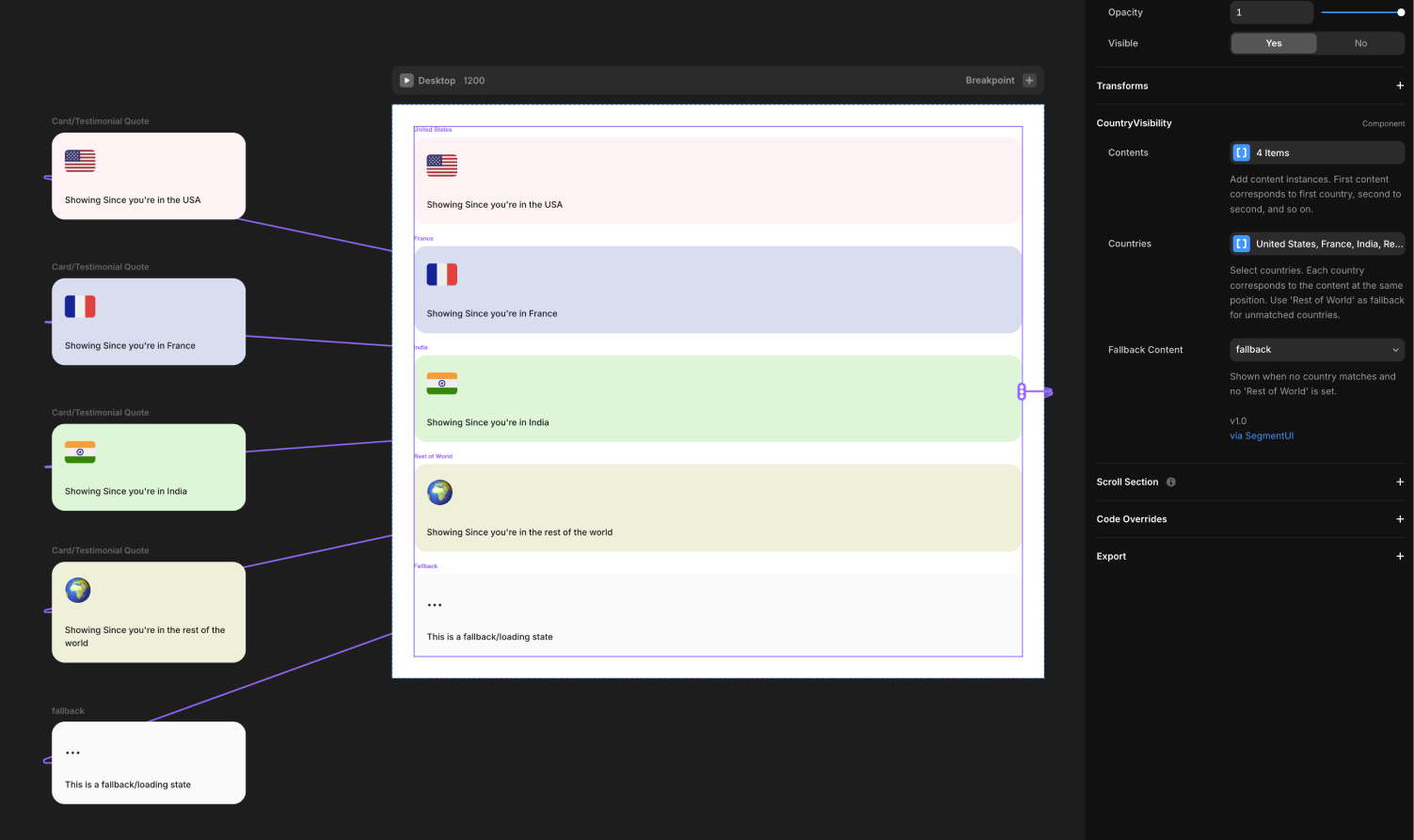The height and width of the screenshot is (840, 1414).
Task: Click the Opacity slider handle
Action: pos(1400,12)
